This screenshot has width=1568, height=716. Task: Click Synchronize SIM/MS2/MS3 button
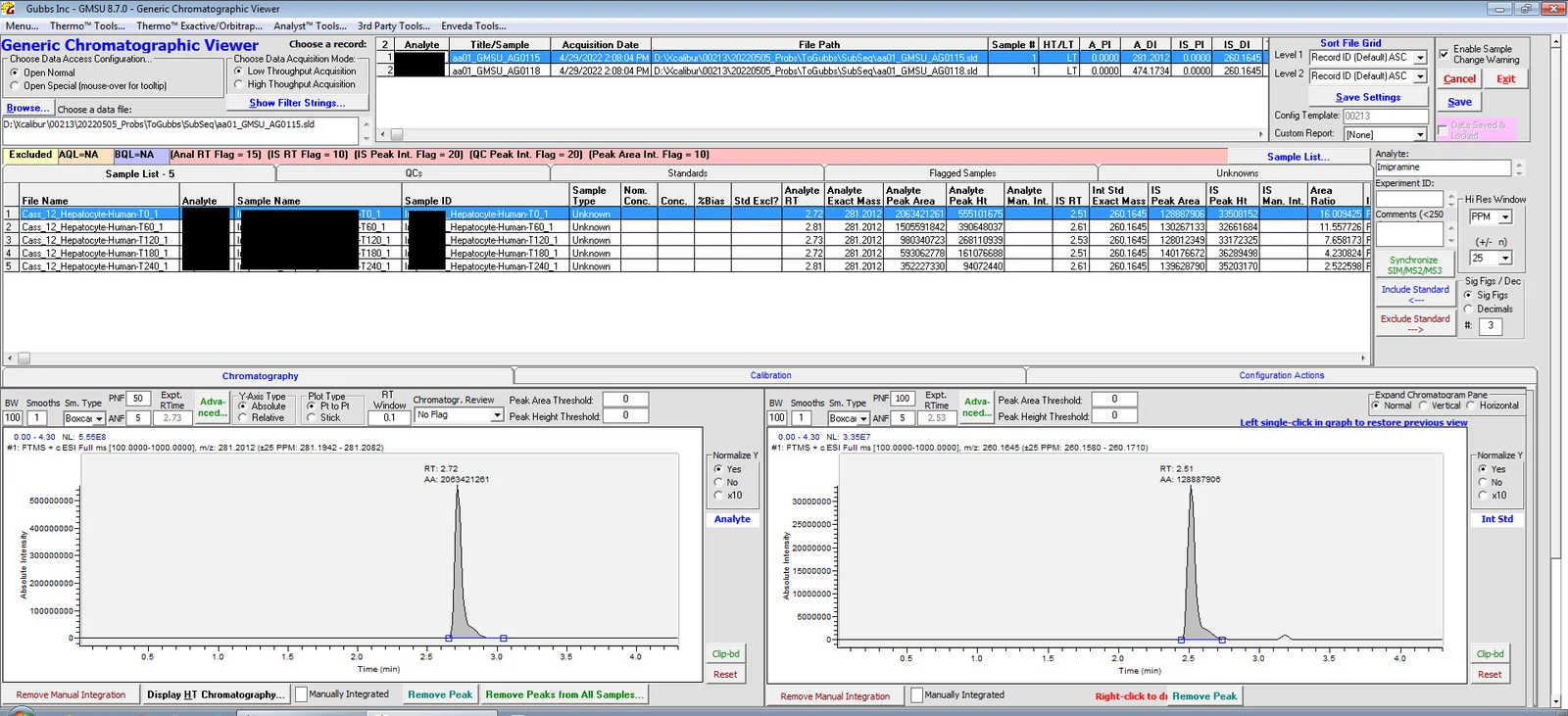1413,265
